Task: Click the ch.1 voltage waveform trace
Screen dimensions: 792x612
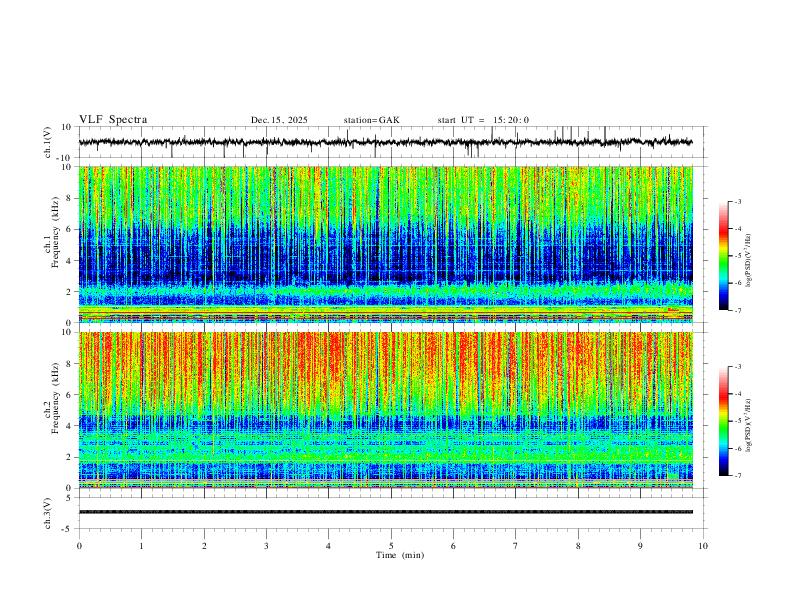Action: (x=386, y=142)
